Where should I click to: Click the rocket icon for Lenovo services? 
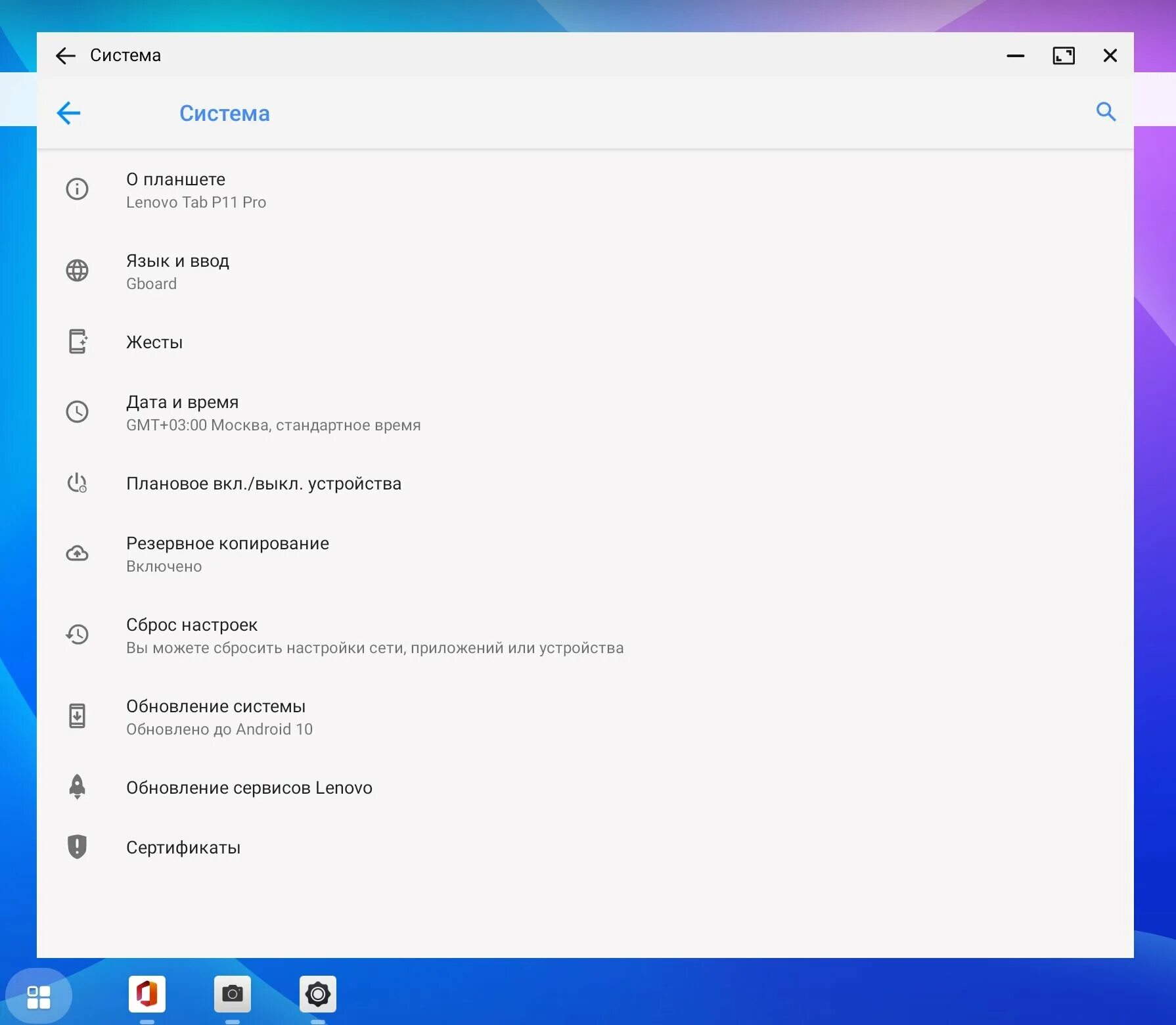pyautogui.click(x=77, y=786)
